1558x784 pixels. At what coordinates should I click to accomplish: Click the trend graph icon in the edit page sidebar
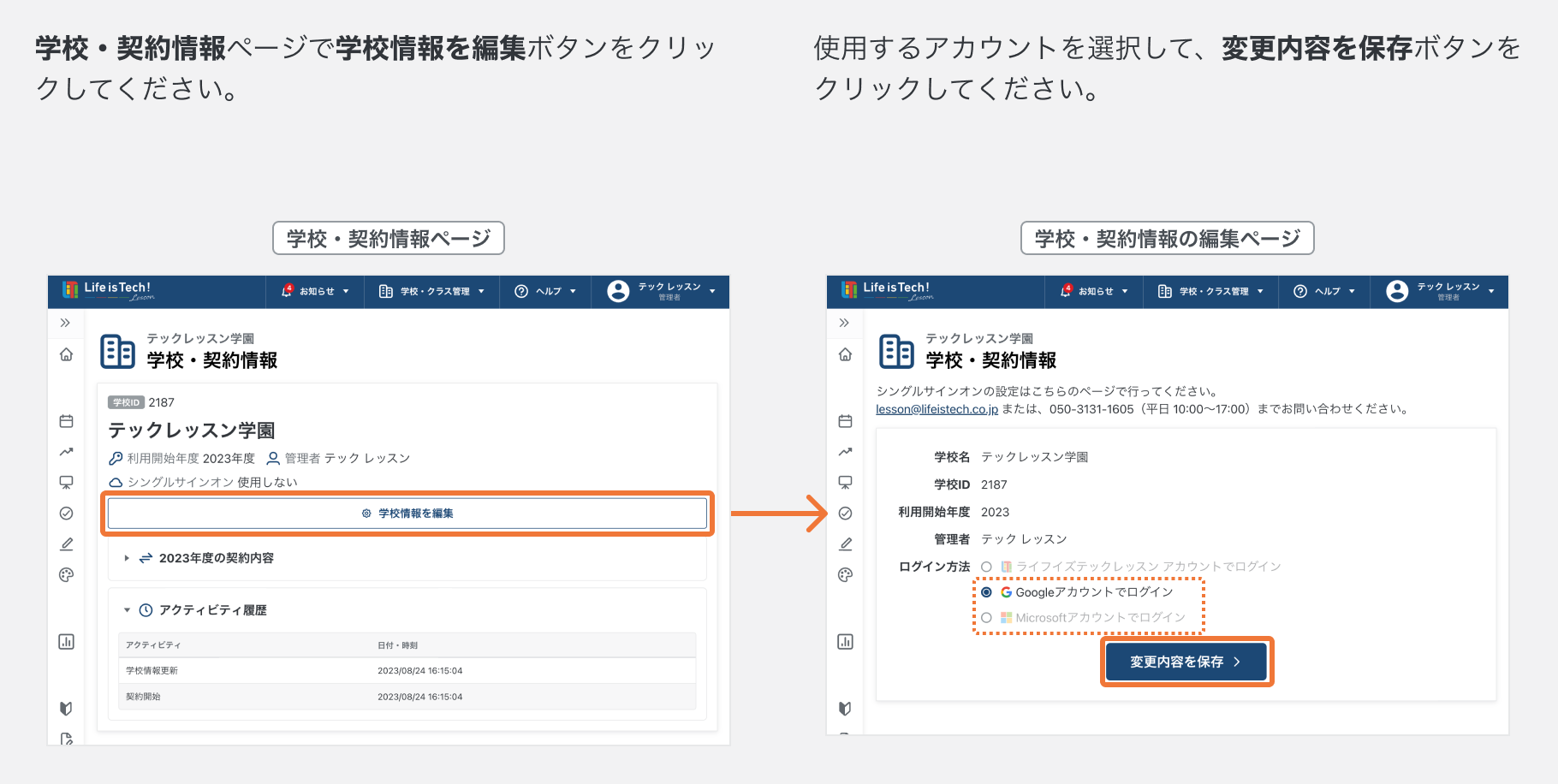[845, 452]
